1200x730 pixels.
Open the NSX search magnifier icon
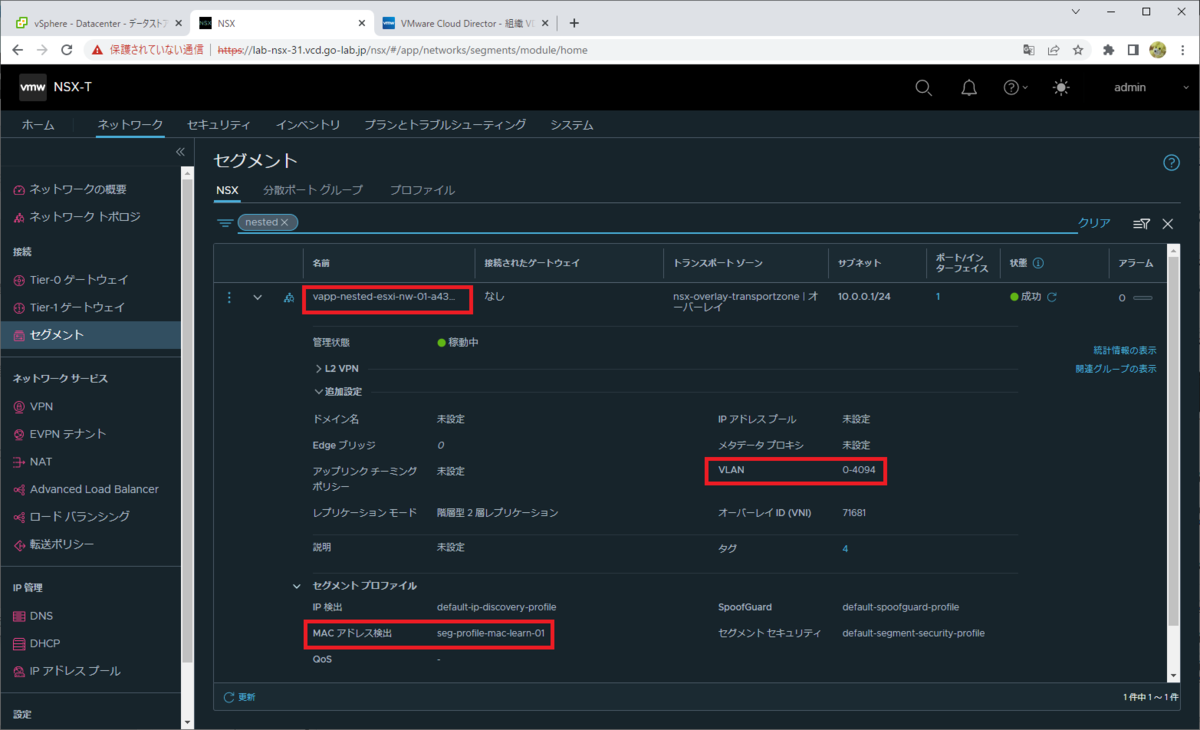pyautogui.click(x=924, y=88)
